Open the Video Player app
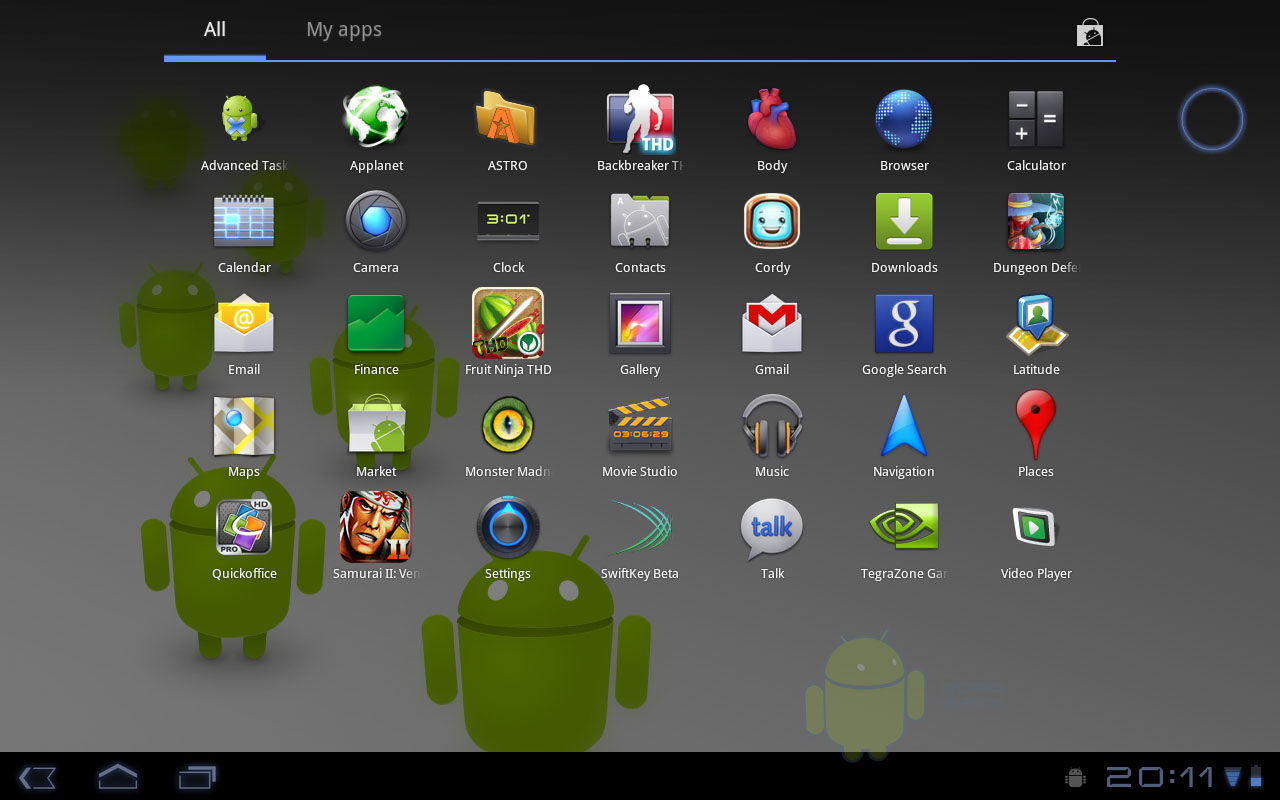Image resolution: width=1280 pixels, height=800 pixels. (x=1036, y=528)
